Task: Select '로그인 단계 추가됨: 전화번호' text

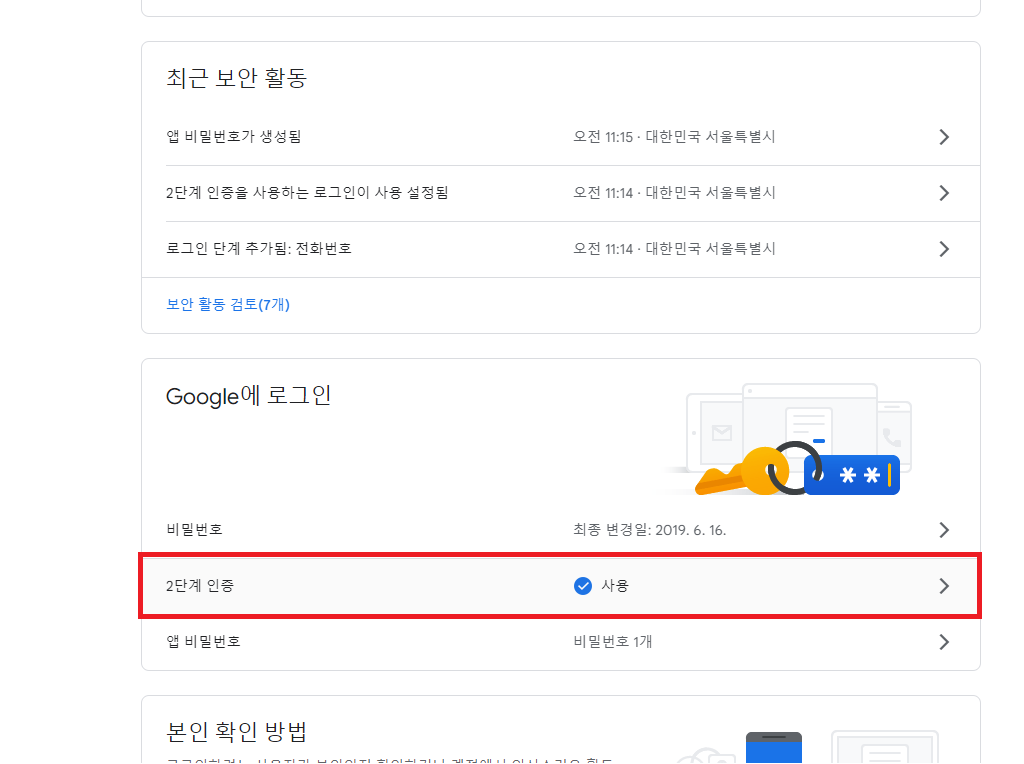Action: [x=259, y=249]
